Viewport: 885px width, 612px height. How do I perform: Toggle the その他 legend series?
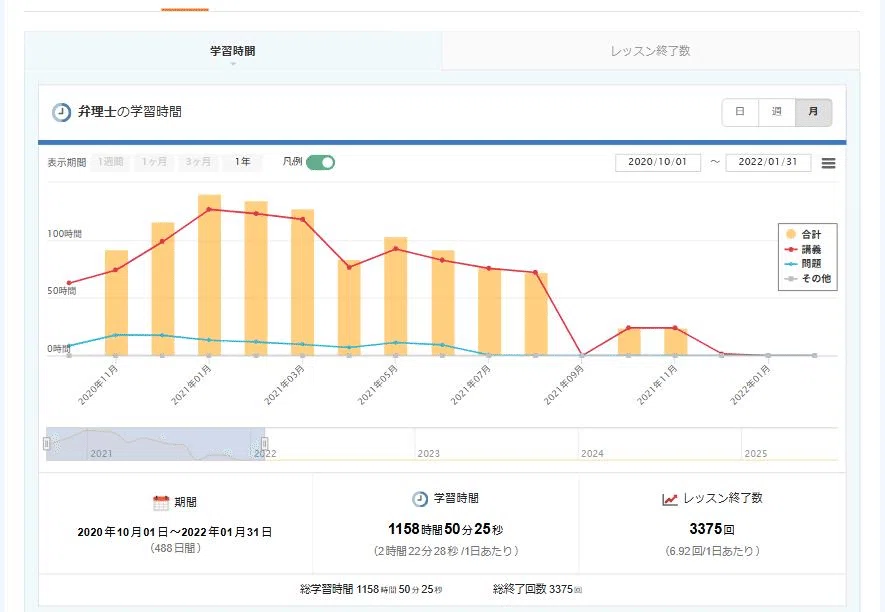point(808,278)
